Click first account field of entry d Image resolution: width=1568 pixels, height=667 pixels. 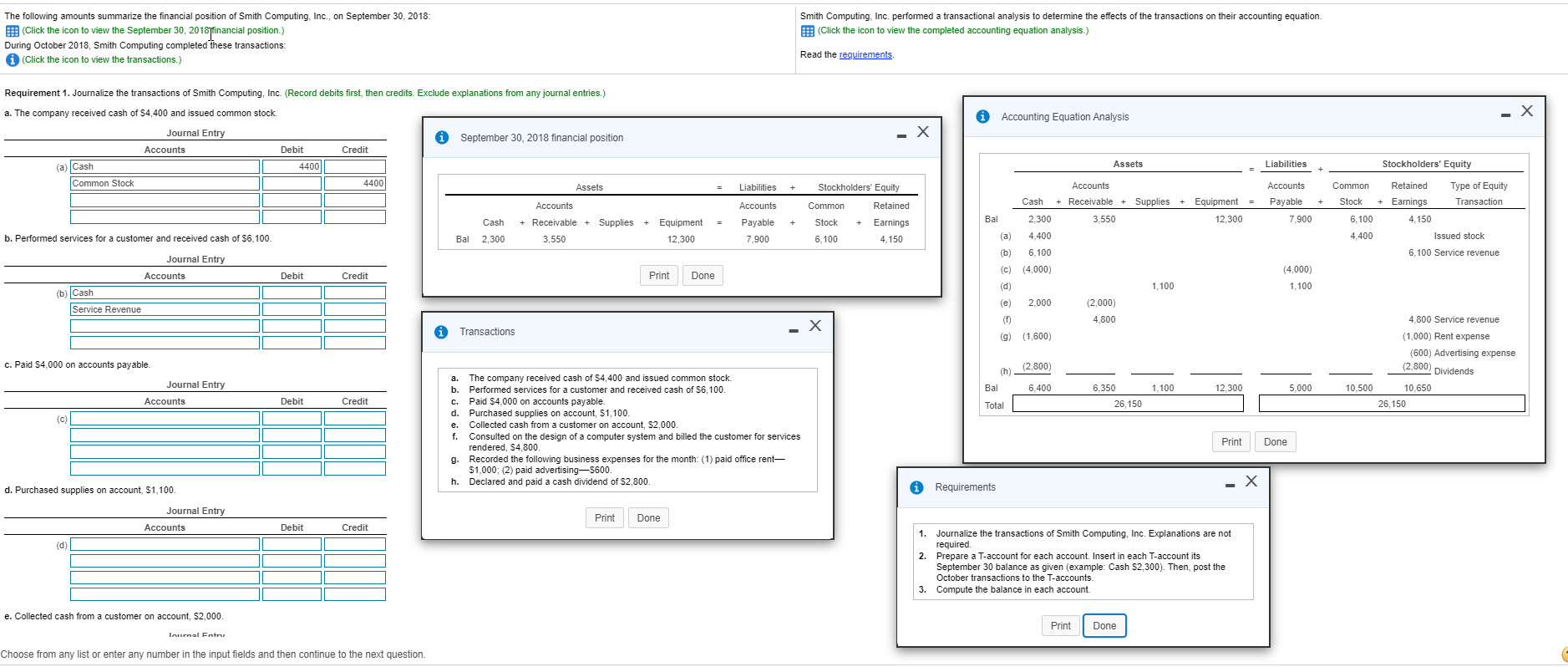tap(165, 545)
